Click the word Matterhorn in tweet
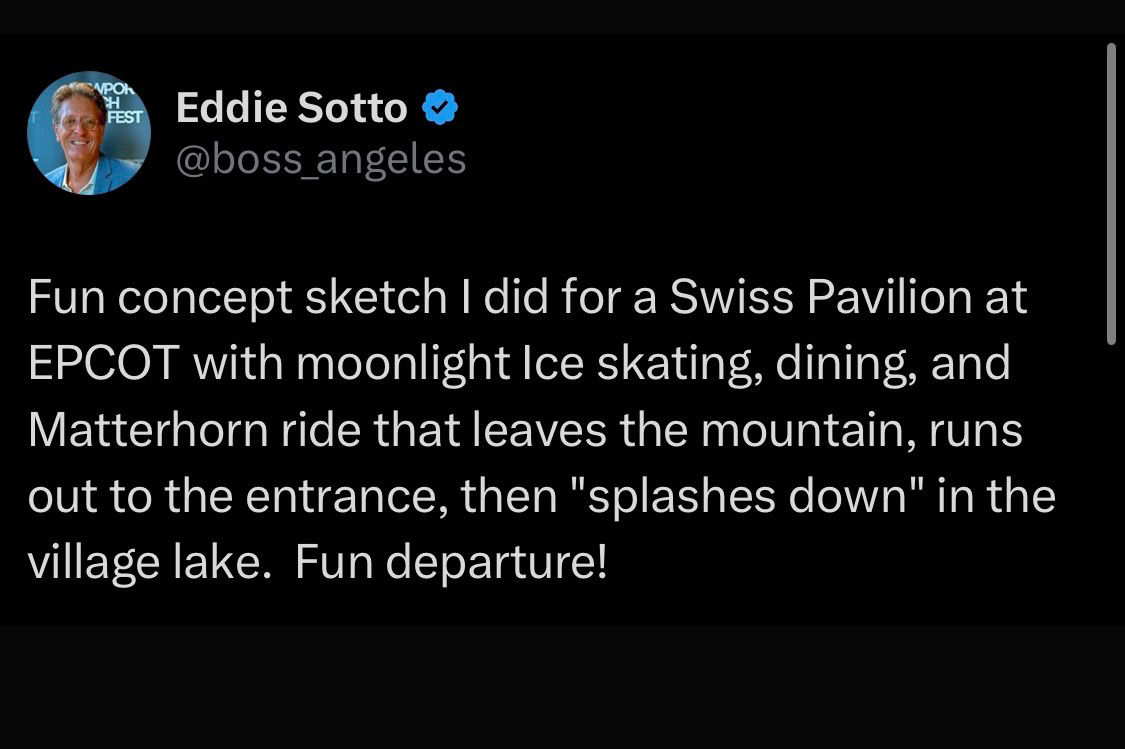This screenshot has width=1125, height=749. [146, 431]
